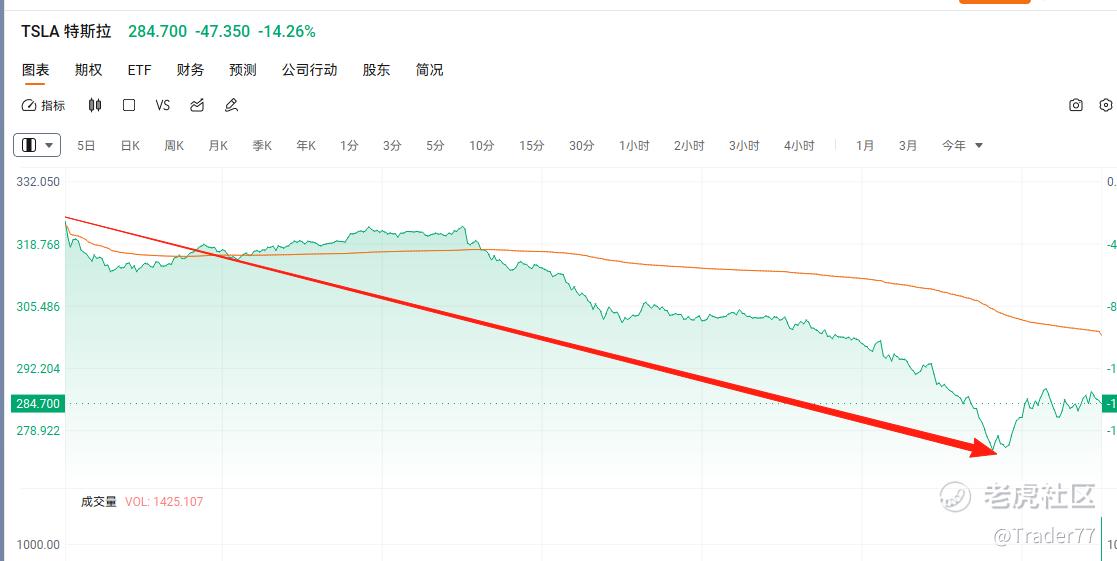Image resolution: width=1117 pixels, height=561 pixels.
Task: Choose the 5日 range button
Action: (x=86, y=145)
